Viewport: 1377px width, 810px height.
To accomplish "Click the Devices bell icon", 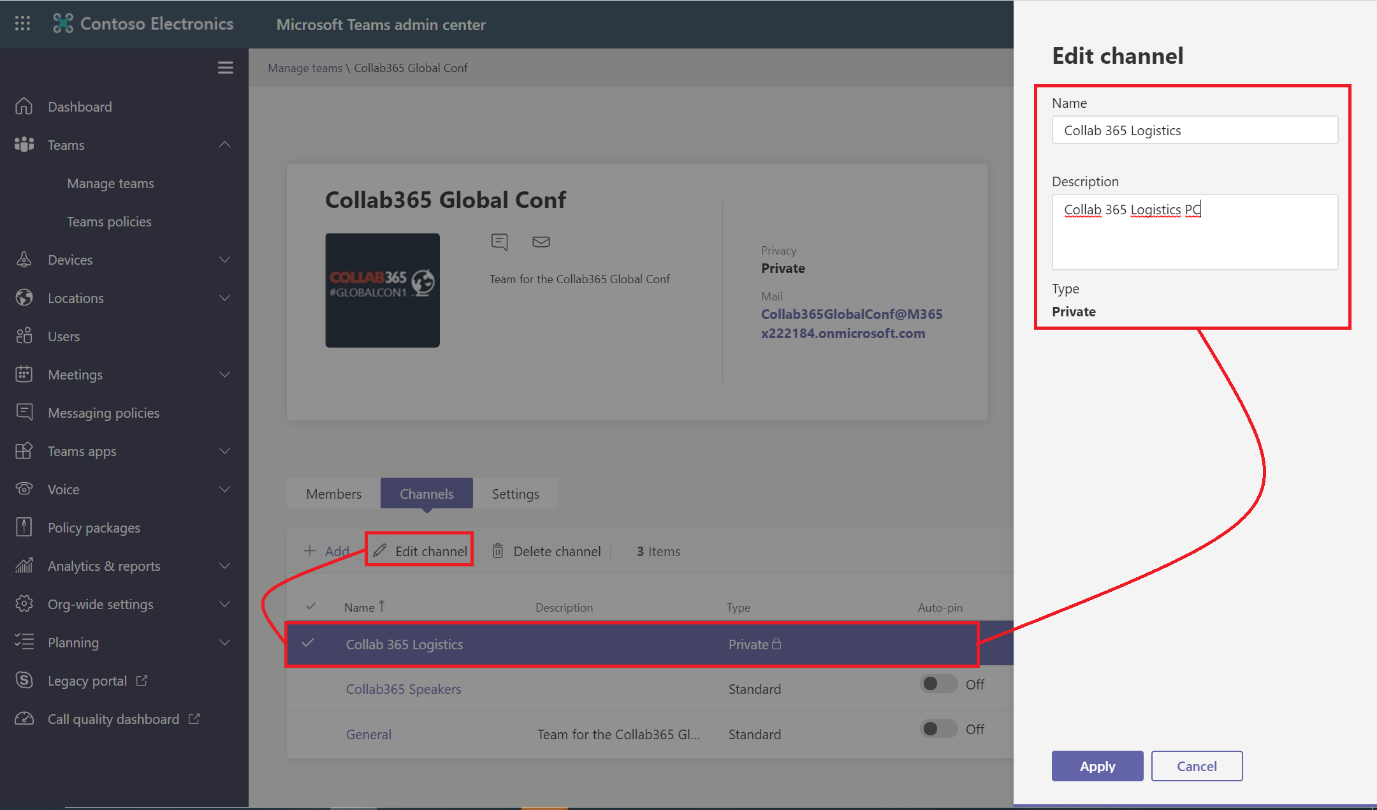I will [24, 260].
